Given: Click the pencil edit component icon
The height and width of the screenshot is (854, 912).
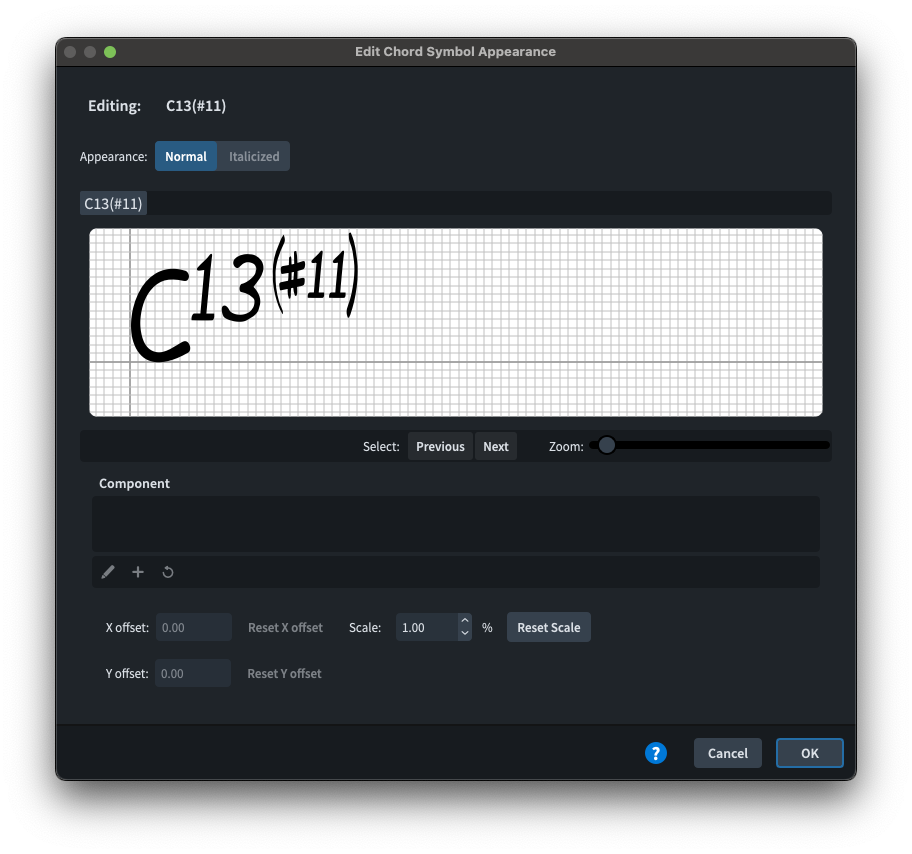Looking at the screenshot, I should click(x=108, y=572).
